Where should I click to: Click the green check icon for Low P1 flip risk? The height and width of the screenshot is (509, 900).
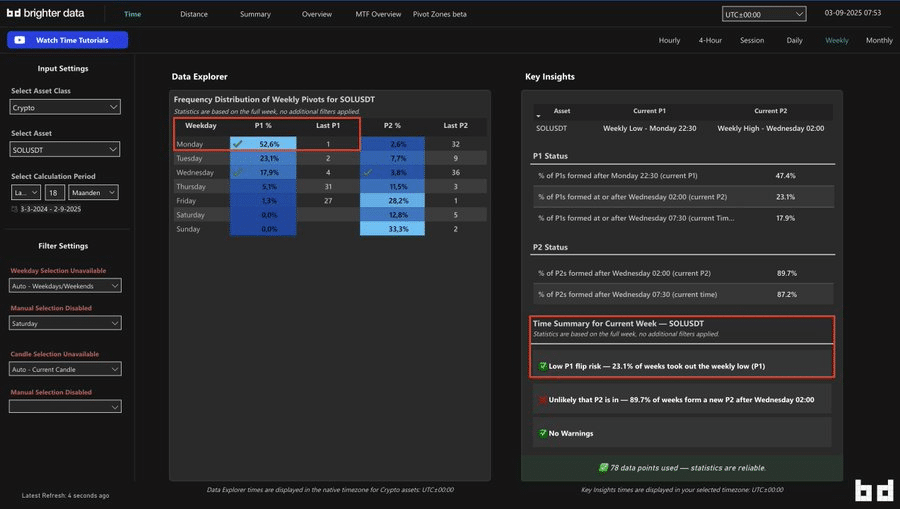tap(543, 366)
